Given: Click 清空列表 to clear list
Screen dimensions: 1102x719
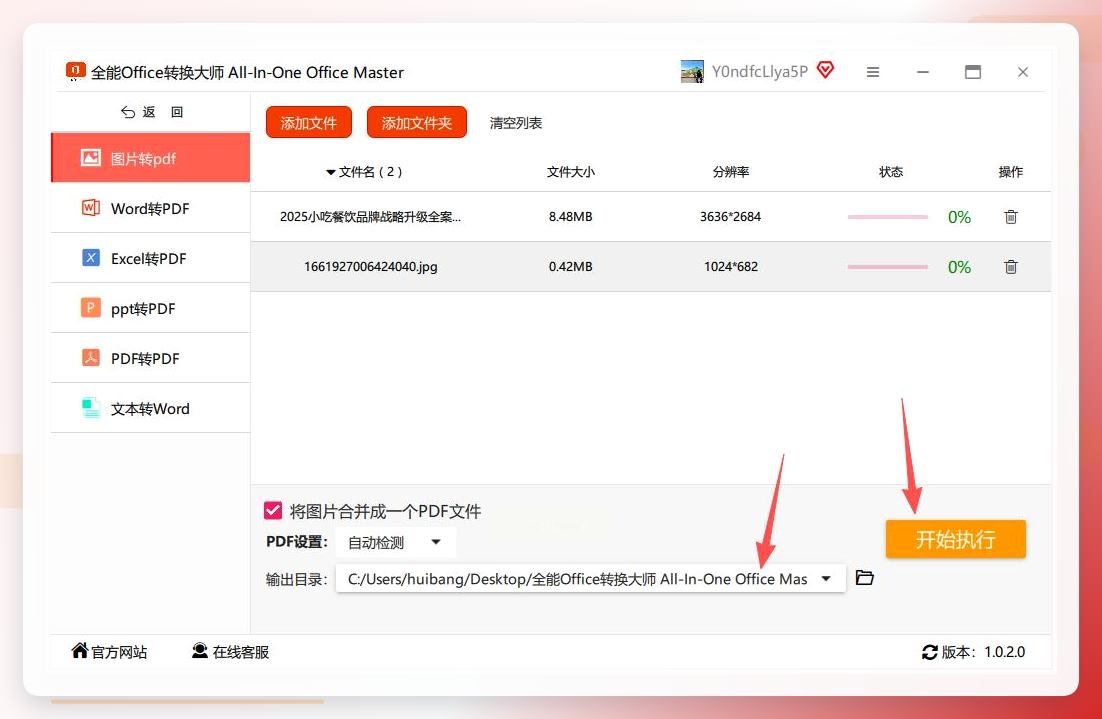Looking at the screenshot, I should (516, 123).
